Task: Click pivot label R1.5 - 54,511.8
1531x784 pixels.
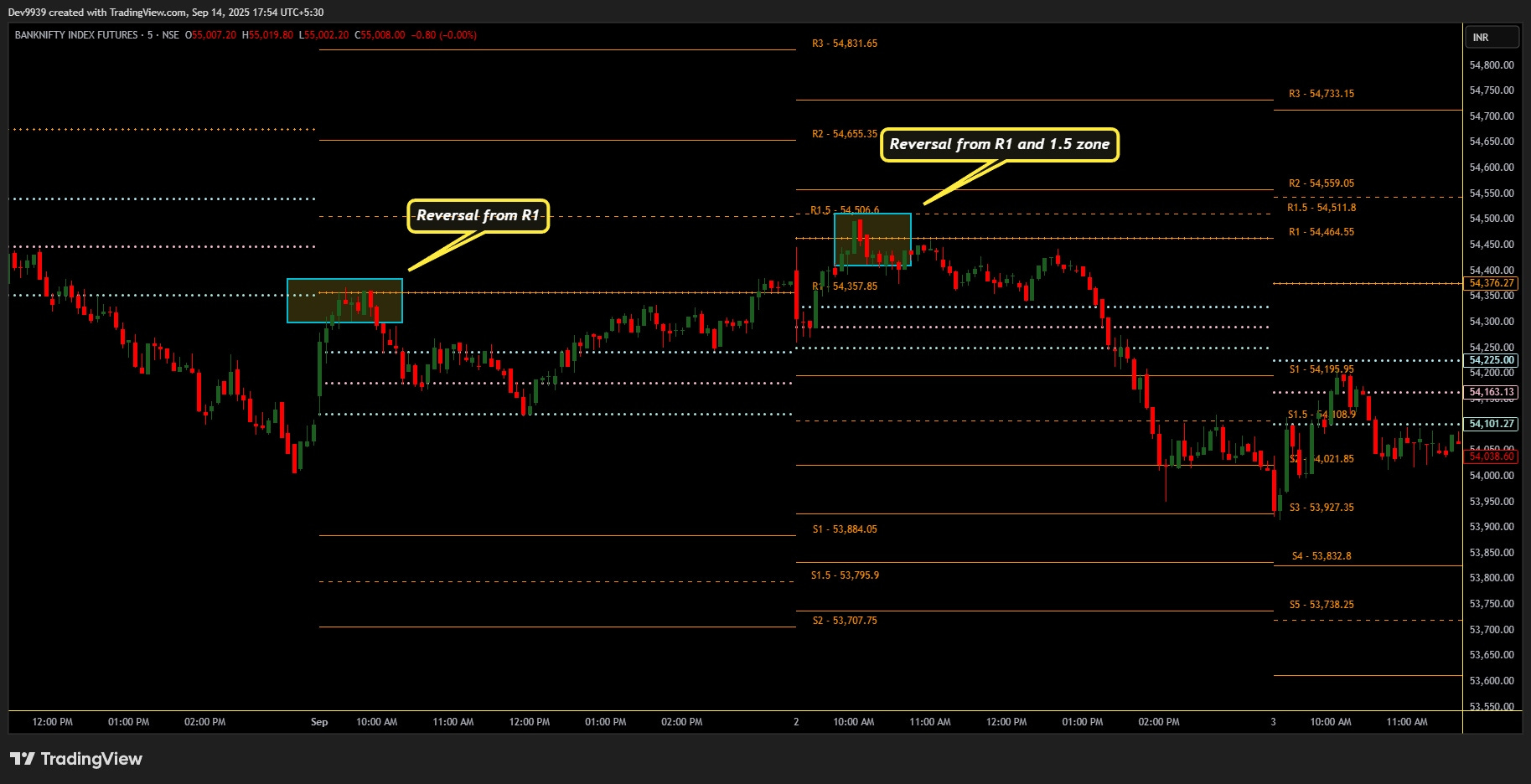Action: pyautogui.click(x=1322, y=208)
